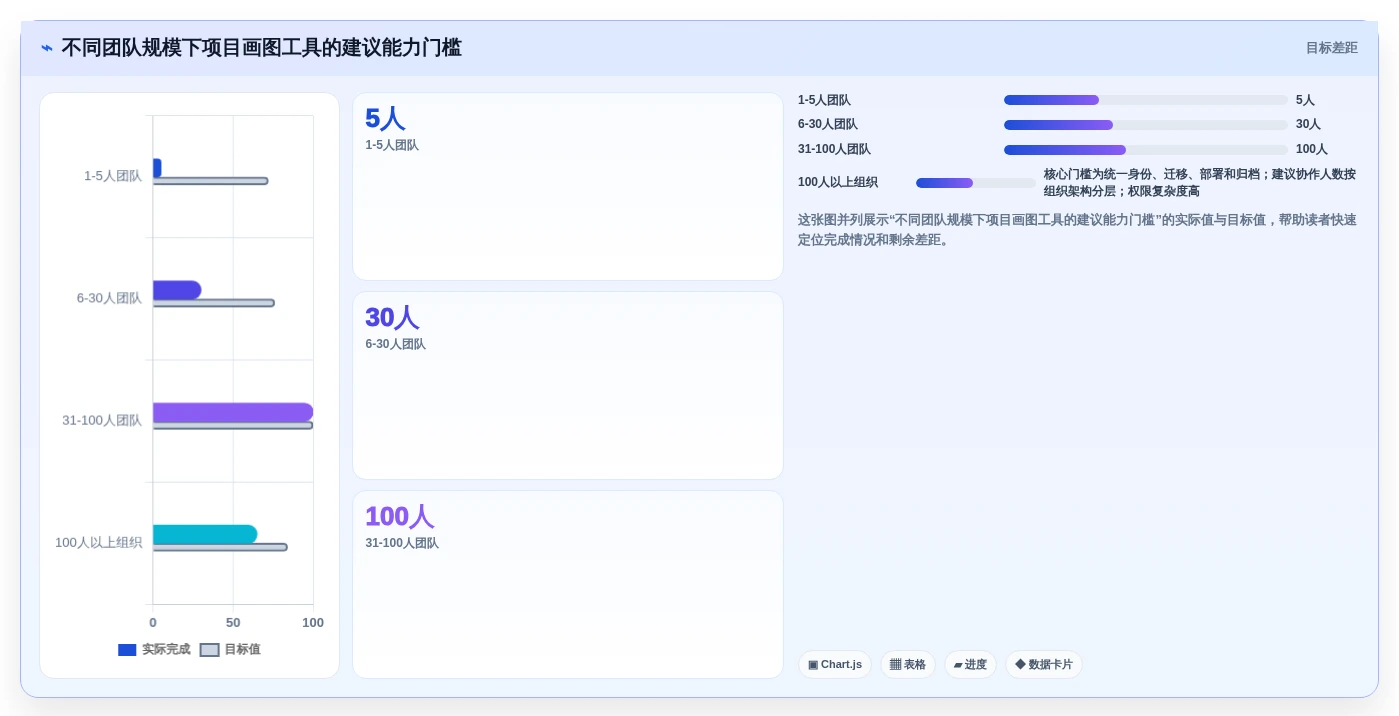Screen dimensions: 1399x716
Task: Open the 5人 data card
Action: pos(568,187)
